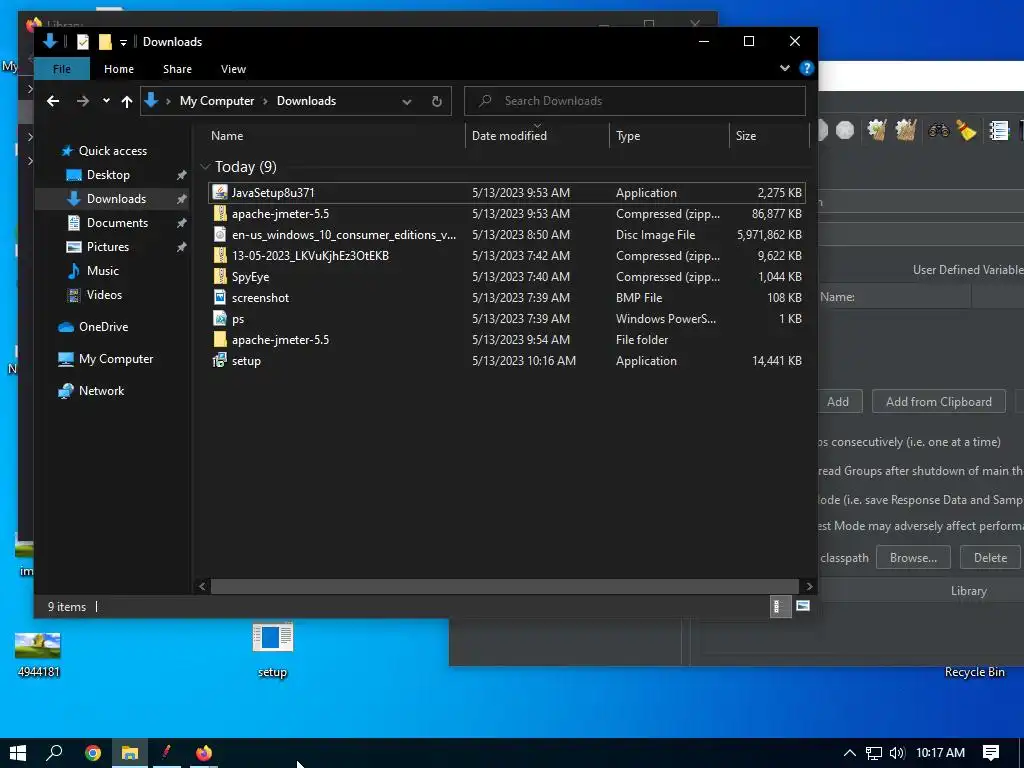
Task: Launch Chrome from the taskbar
Action: coord(93,753)
